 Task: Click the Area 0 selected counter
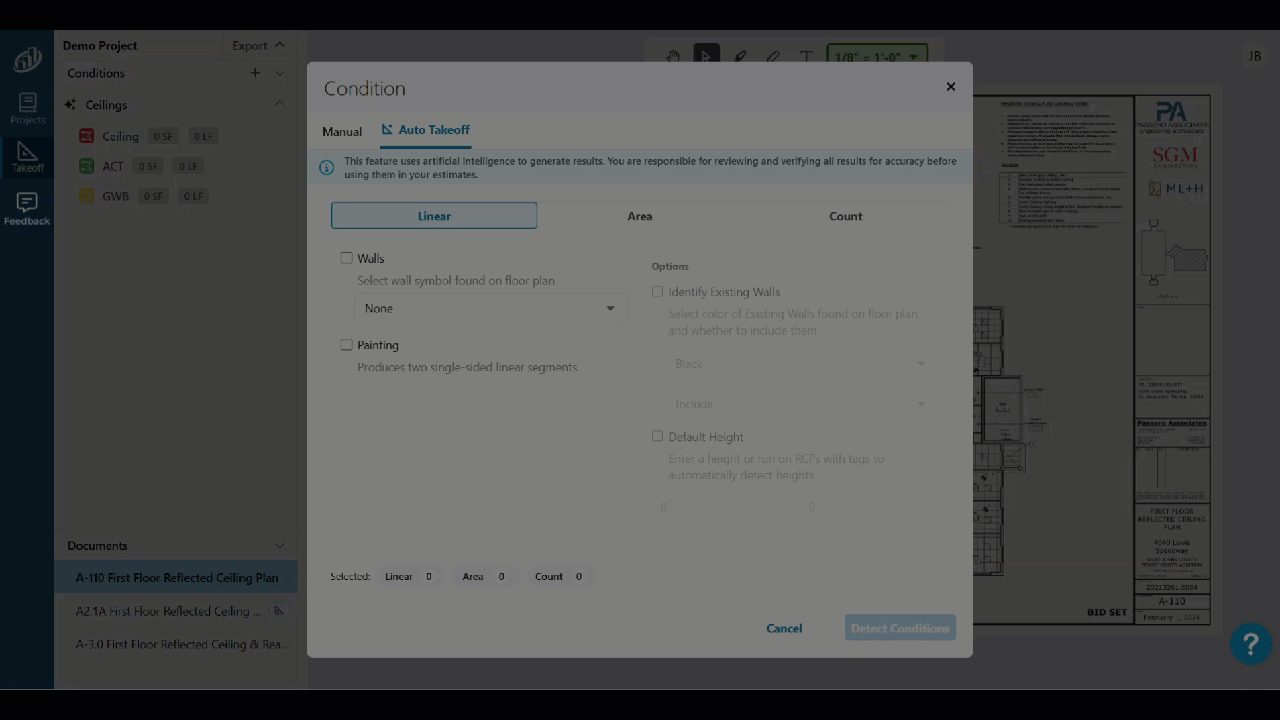(x=485, y=576)
